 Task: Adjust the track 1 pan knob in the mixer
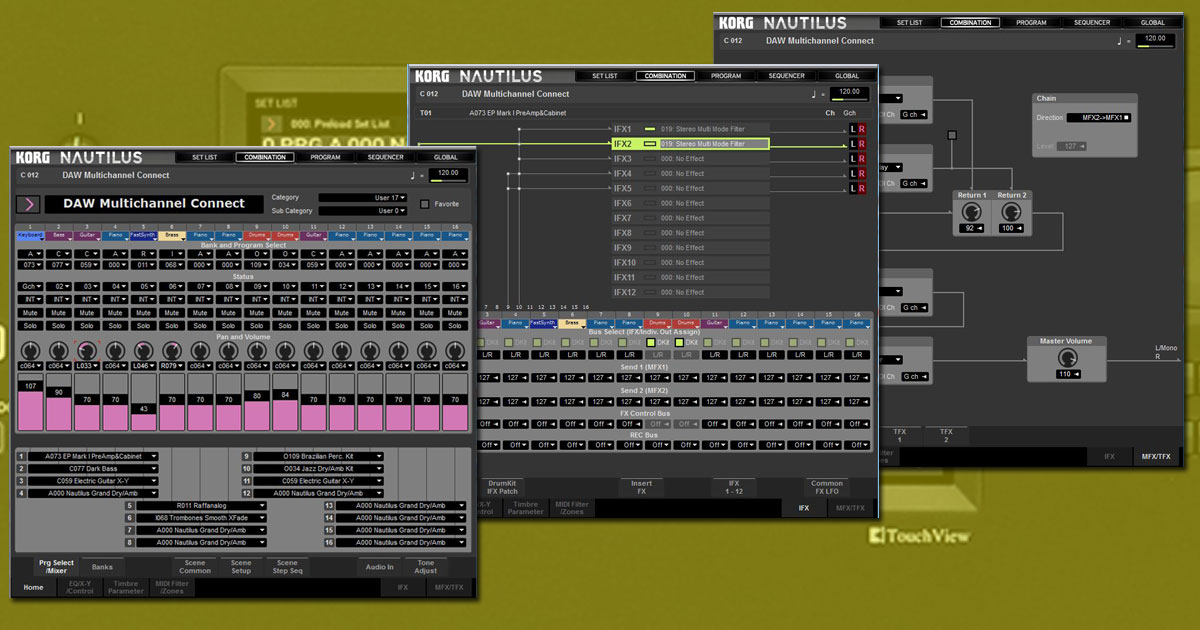30,350
